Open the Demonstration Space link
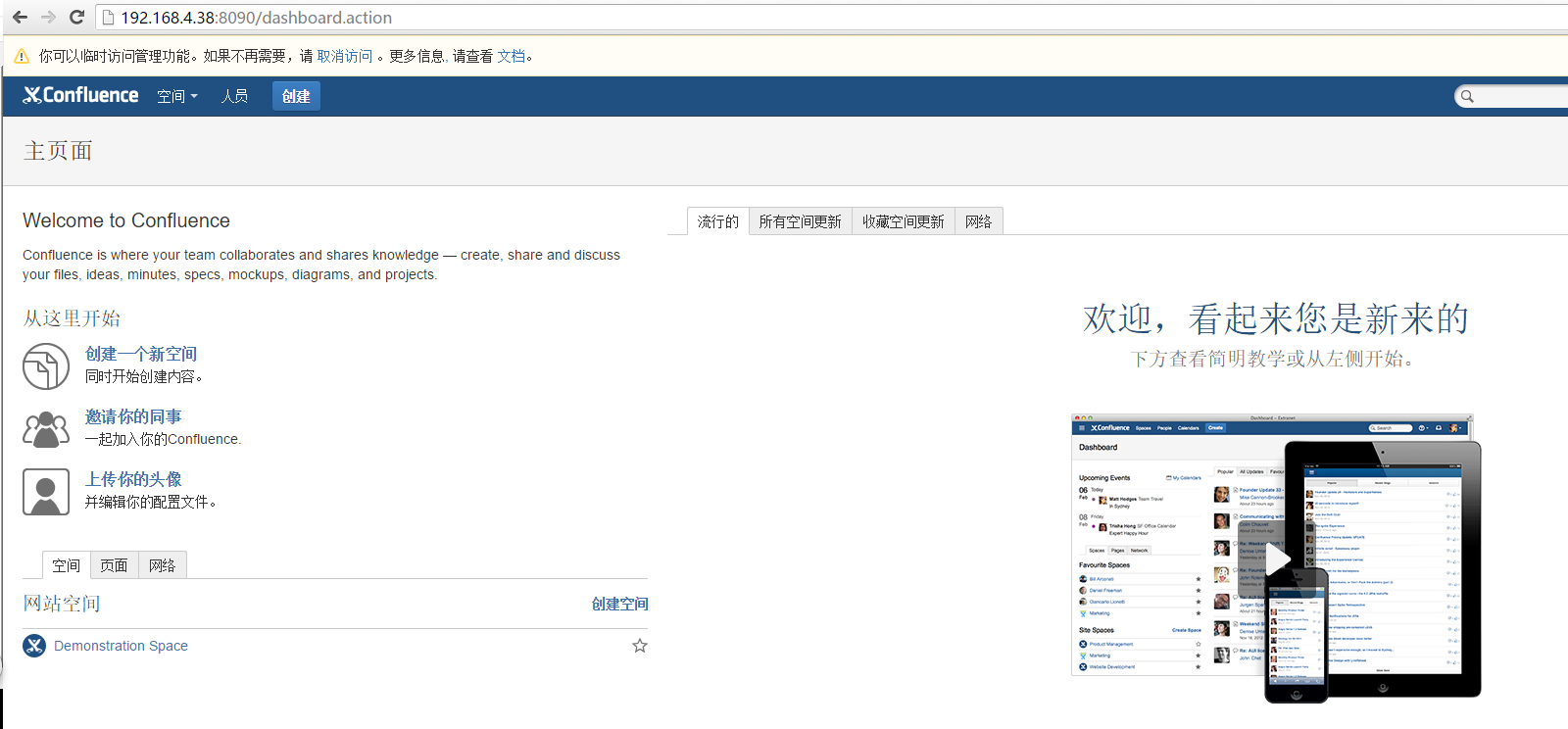Image resolution: width=1568 pixels, height=729 pixels. (x=121, y=646)
